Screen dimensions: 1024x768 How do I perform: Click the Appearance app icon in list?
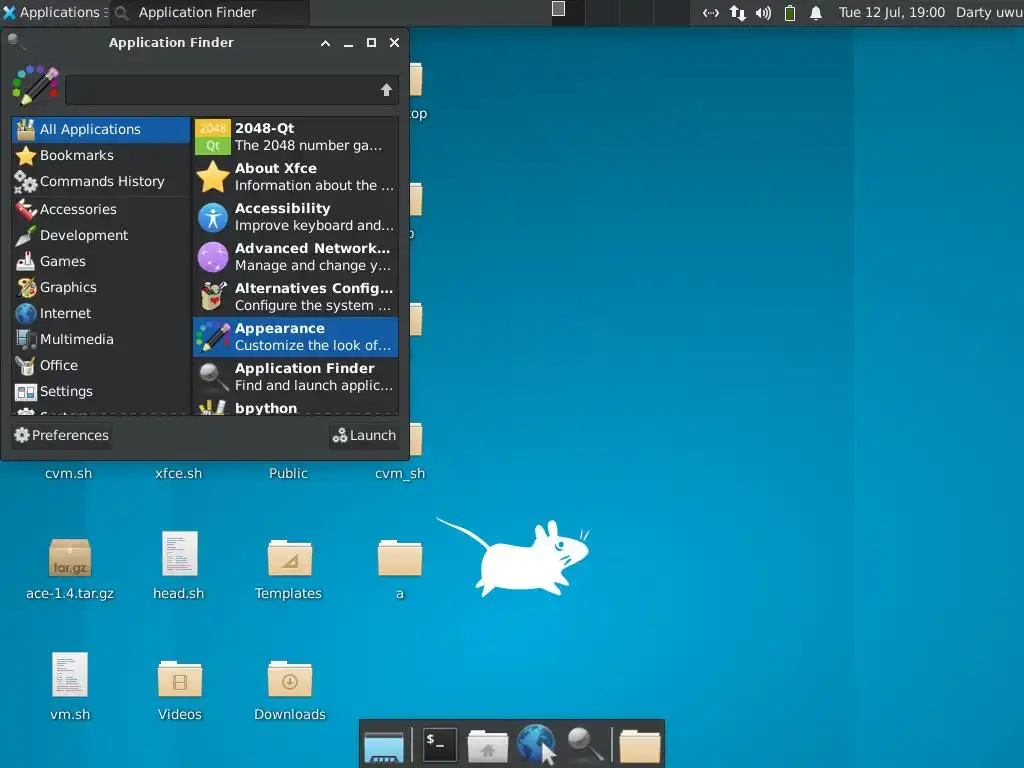213,337
